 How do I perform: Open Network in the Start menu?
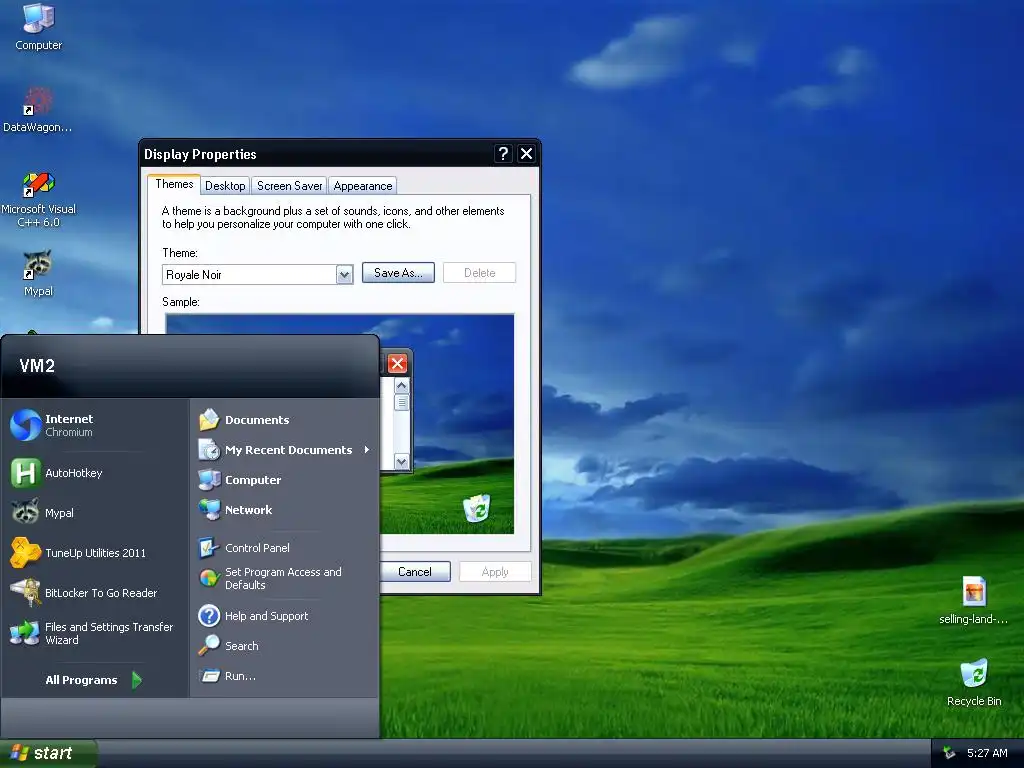285,510
